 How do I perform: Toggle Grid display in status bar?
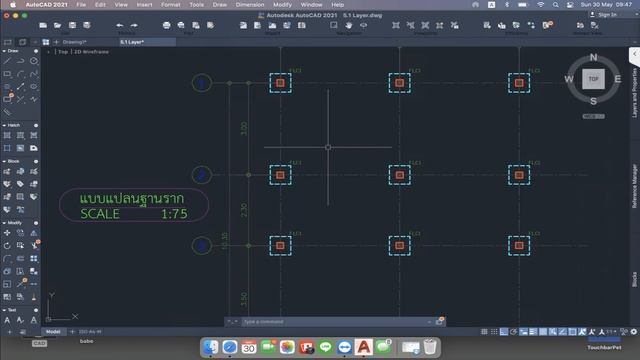click(484, 332)
